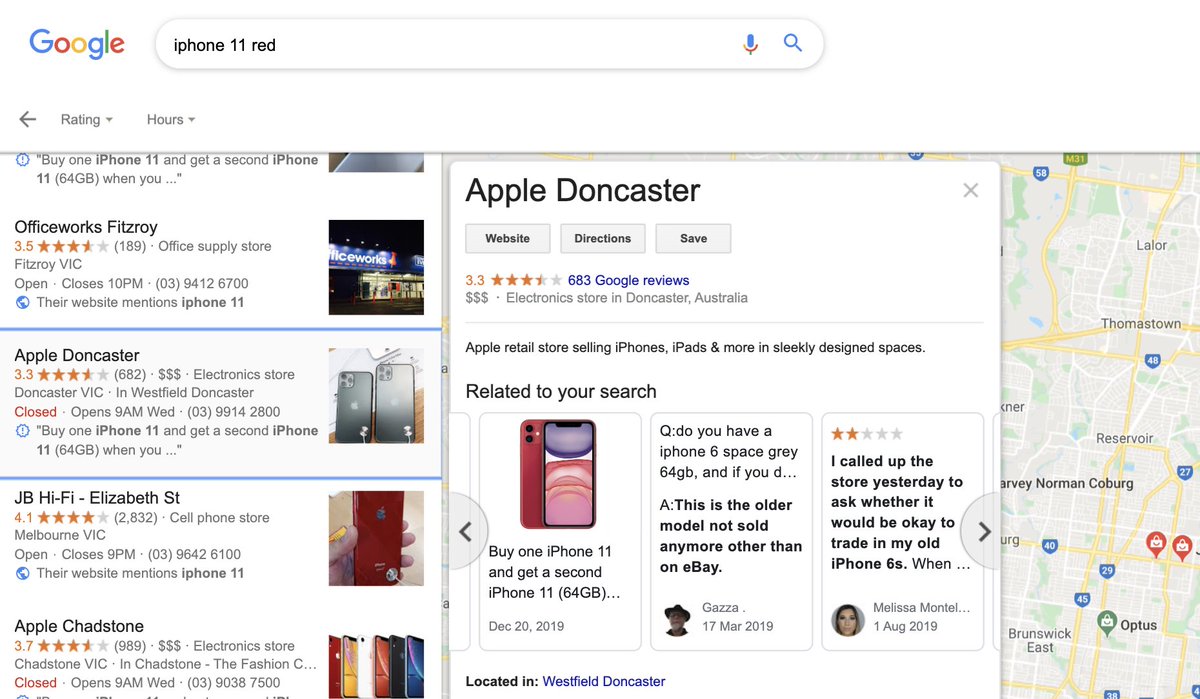This screenshot has width=1200, height=699.
Task: Click star rating in Apple Doncaster panel
Action: pyautogui.click(x=525, y=280)
